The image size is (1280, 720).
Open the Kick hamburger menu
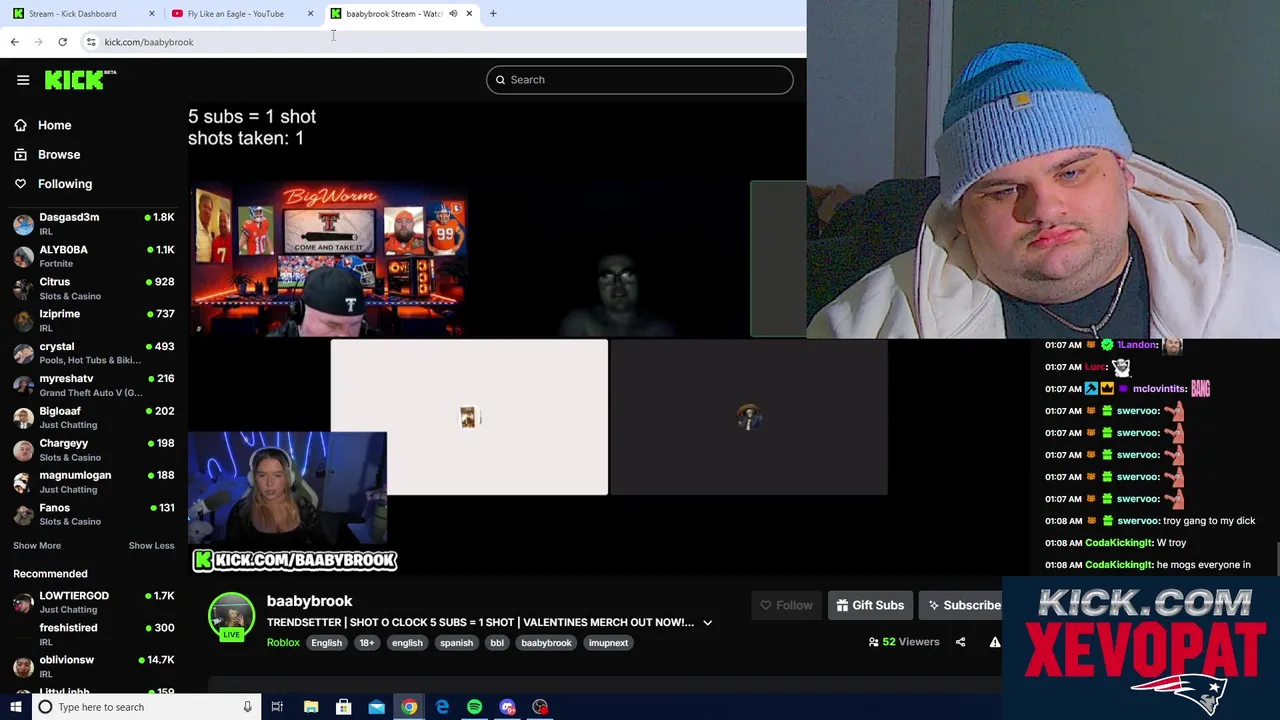coord(23,80)
